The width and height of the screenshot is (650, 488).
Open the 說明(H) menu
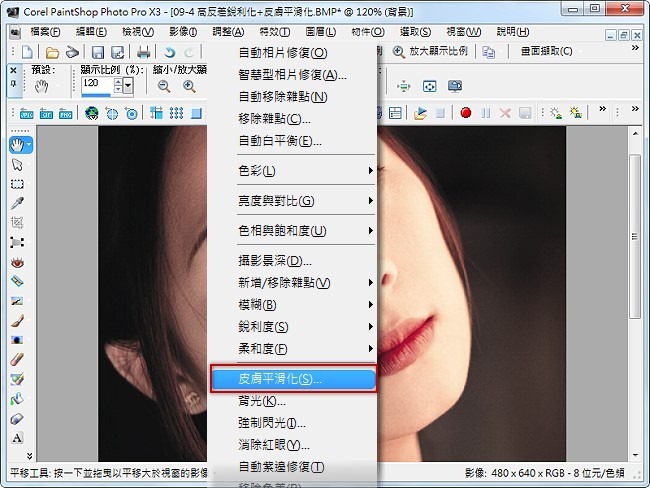coord(513,32)
